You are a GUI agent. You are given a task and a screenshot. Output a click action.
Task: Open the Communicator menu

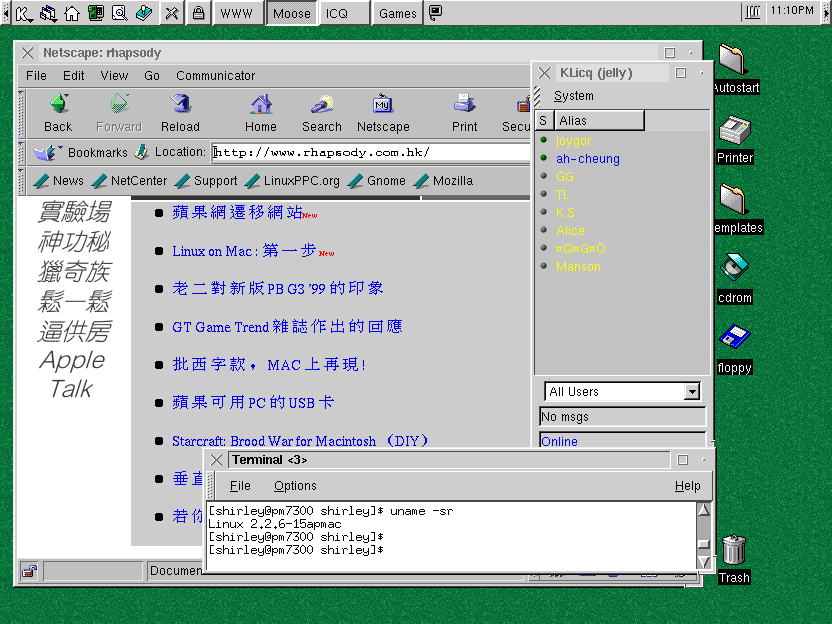click(215, 75)
